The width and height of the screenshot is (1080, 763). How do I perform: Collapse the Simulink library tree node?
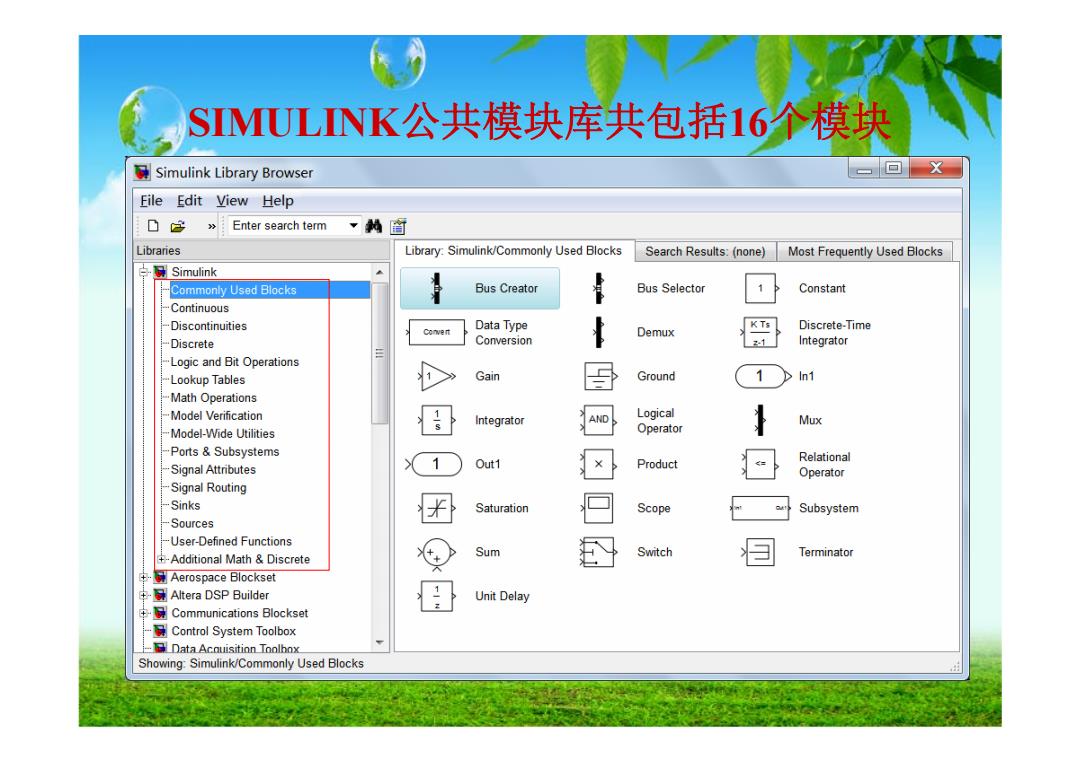click(144, 272)
